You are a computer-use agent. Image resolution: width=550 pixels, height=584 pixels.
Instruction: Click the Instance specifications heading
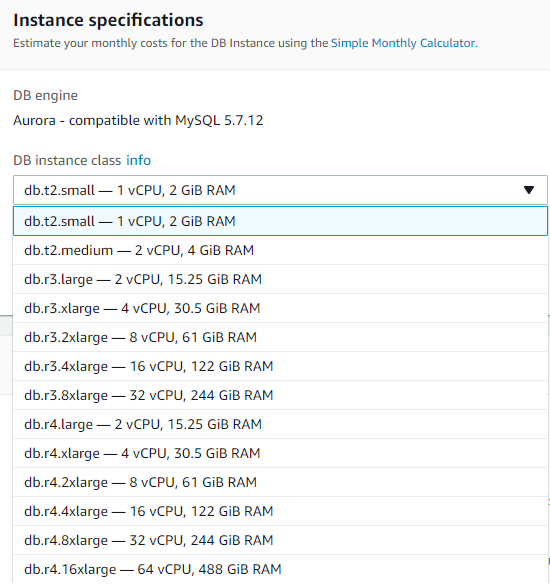coord(108,20)
